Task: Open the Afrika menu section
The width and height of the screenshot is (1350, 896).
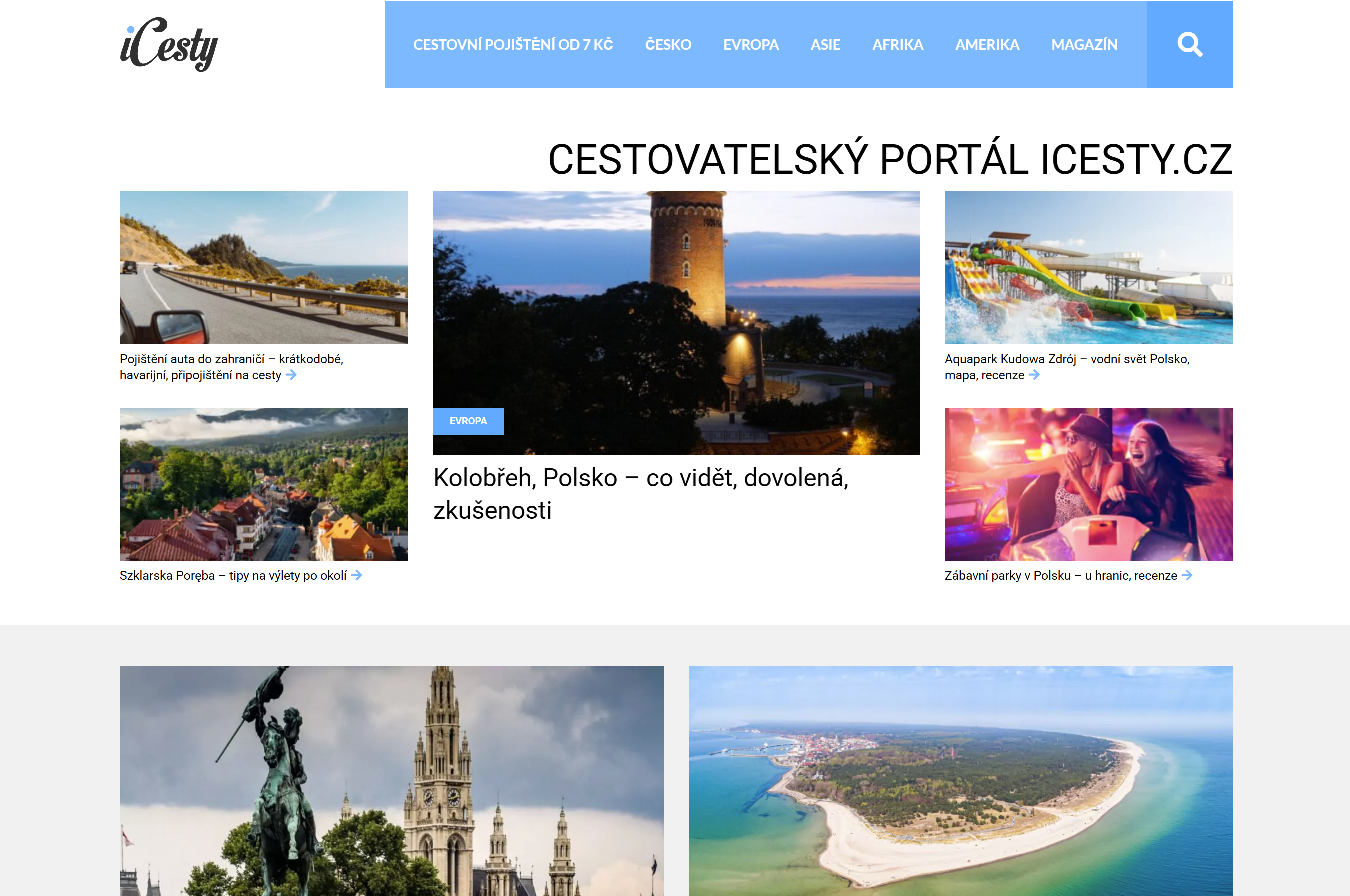Action: coord(898,44)
